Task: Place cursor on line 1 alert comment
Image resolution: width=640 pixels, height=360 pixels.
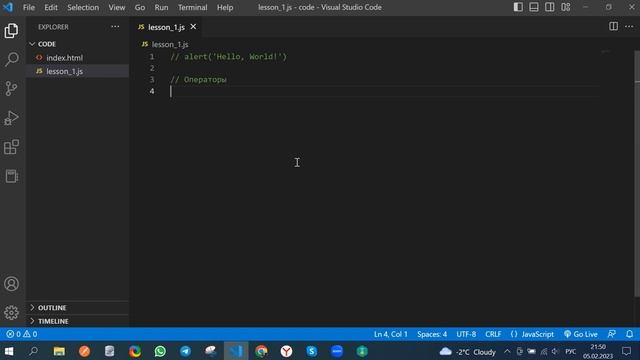Action: pos(229,57)
